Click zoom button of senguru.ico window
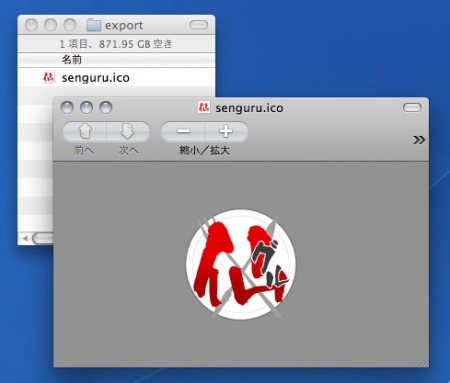The height and width of the screenshot is (383, 450). (x=106, y=108)
